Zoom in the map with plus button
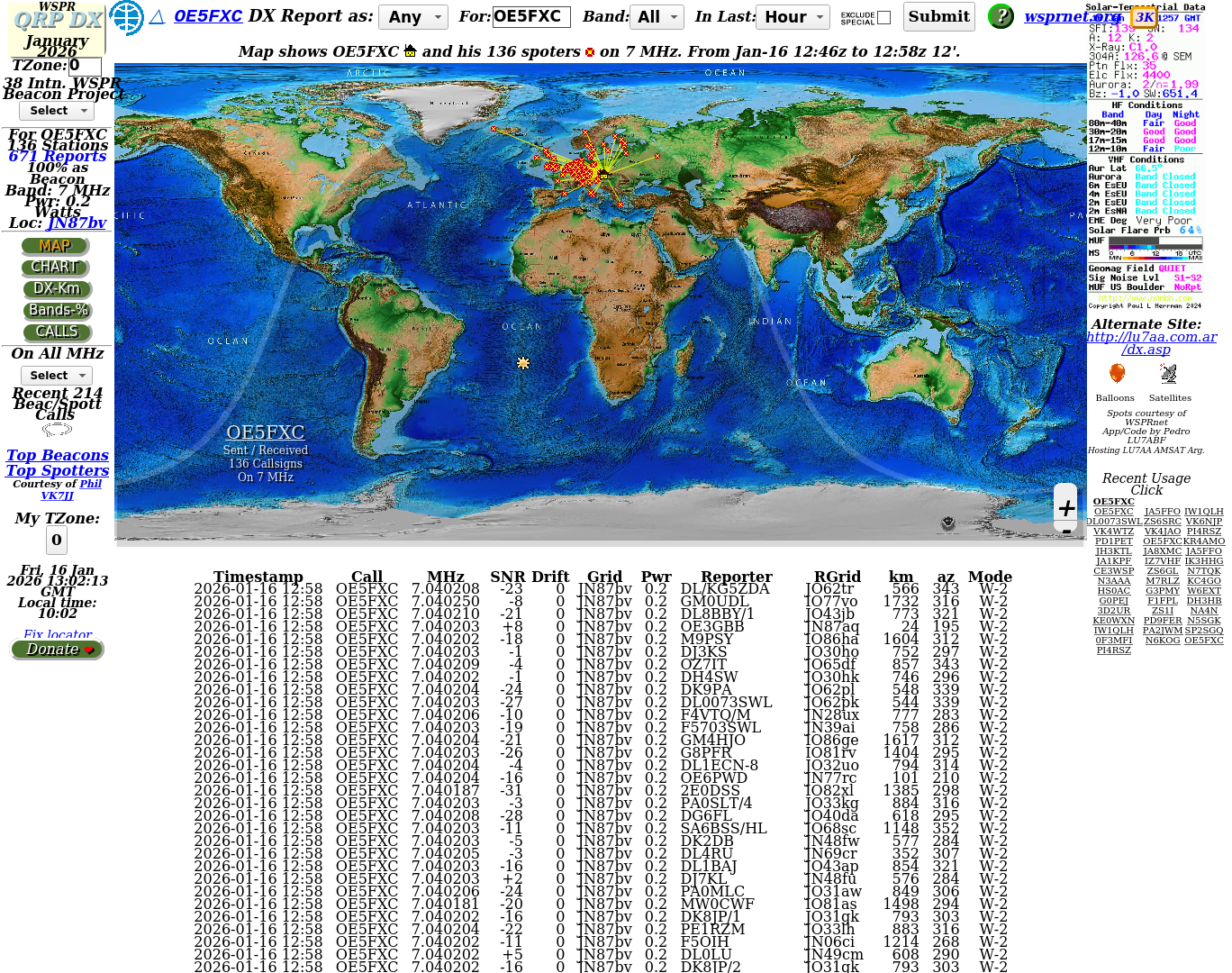1232x973 pixels. point(1066,508)
